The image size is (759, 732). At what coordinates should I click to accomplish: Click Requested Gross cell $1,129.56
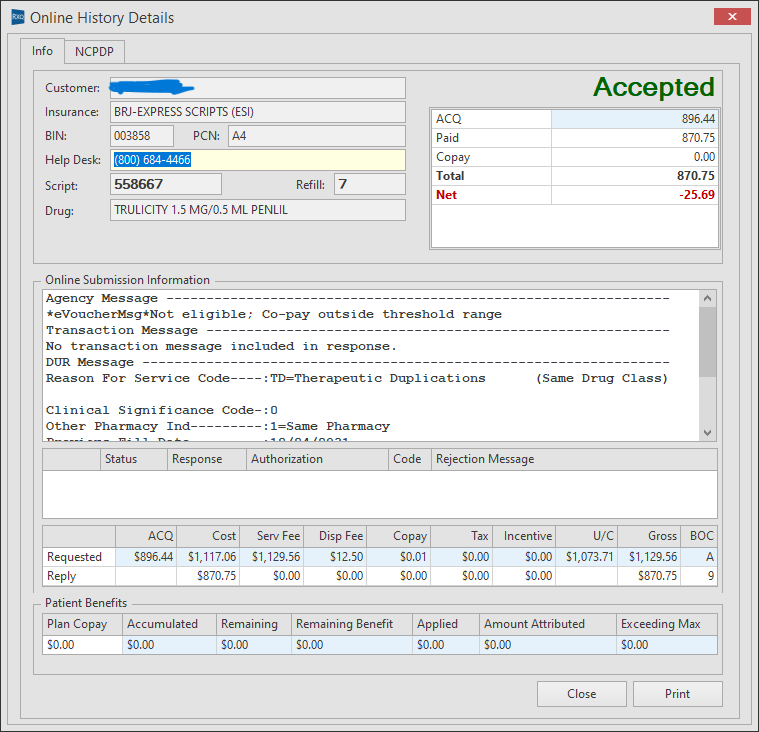coord(649,557)
